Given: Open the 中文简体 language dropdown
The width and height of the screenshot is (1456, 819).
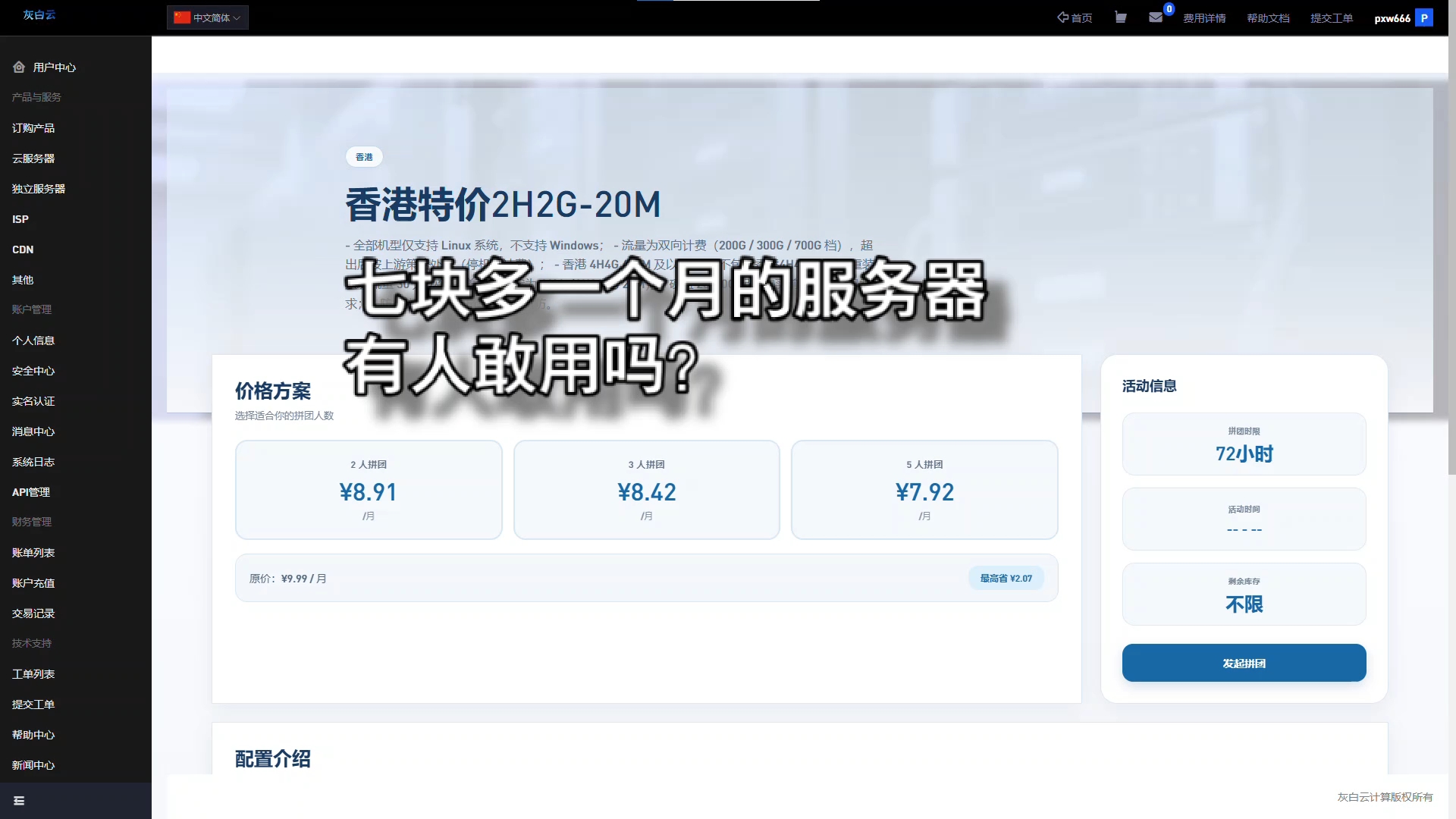Looking at the screenshot, I should pyautogui.click(x=208, y=17).
